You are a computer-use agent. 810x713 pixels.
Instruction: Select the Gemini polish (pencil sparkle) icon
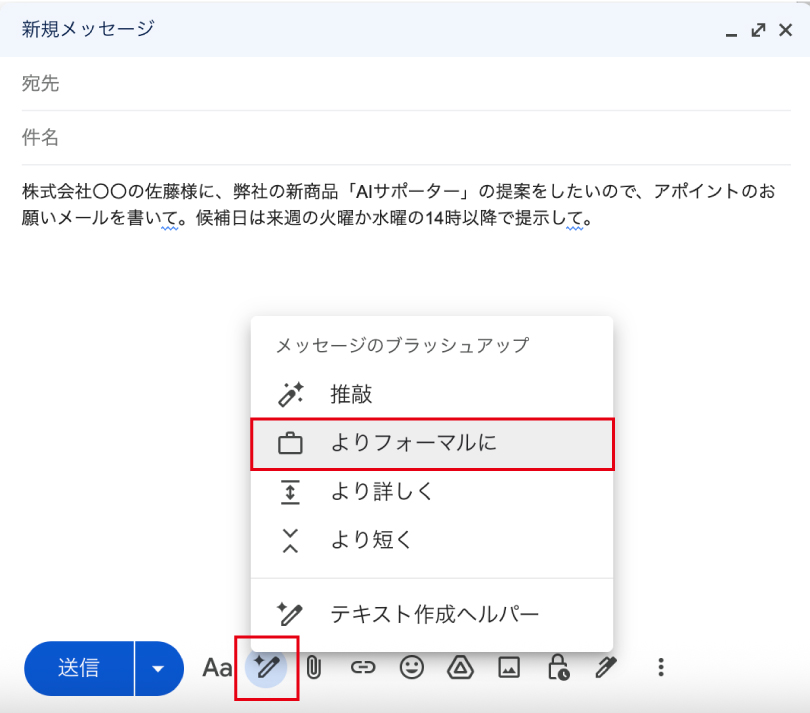(x=265, y=667)
